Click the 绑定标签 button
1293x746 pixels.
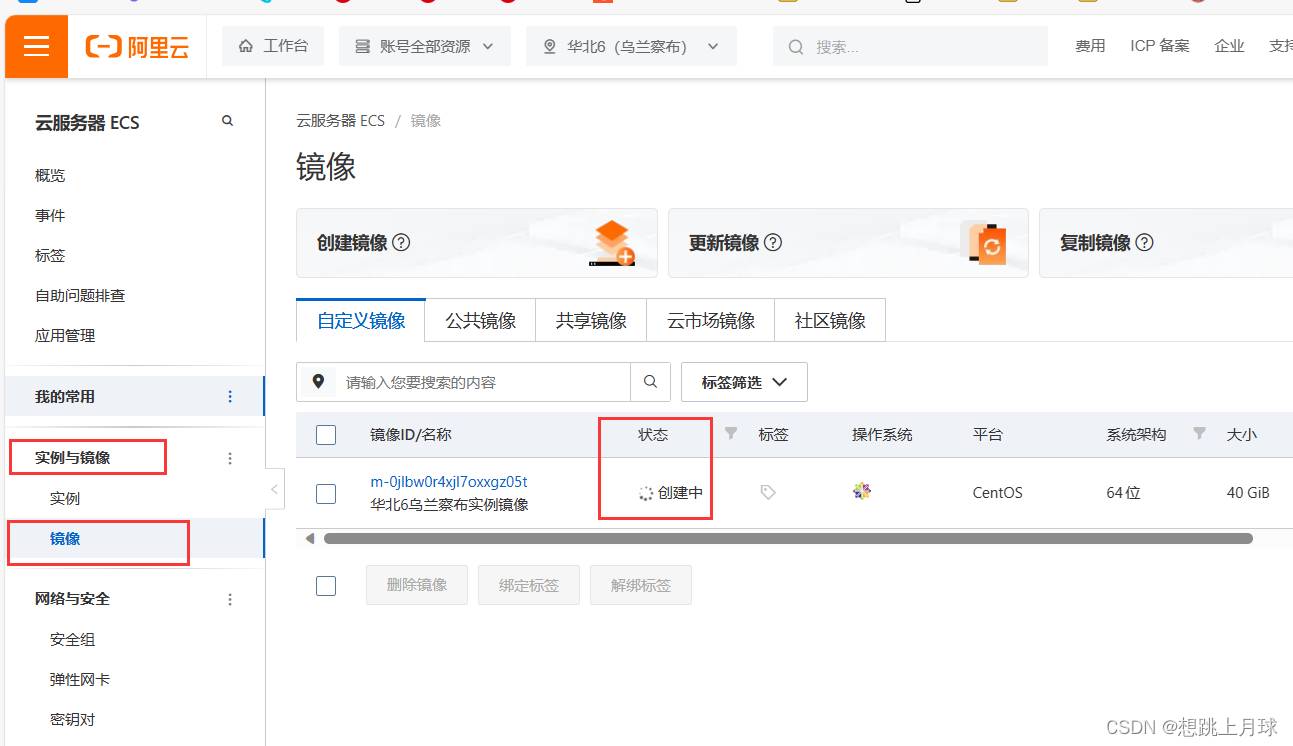point(529,585)
